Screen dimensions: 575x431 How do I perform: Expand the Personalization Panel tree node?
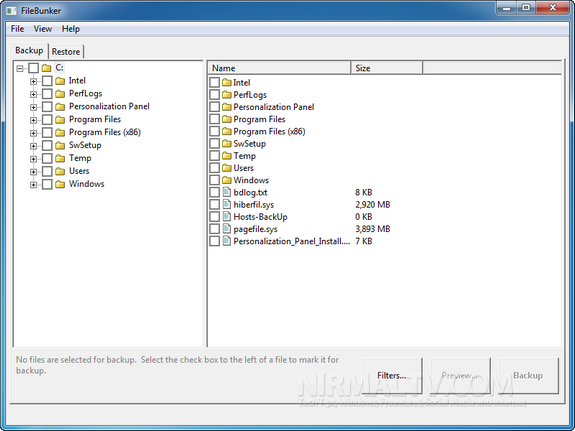[x=33, y=107]
